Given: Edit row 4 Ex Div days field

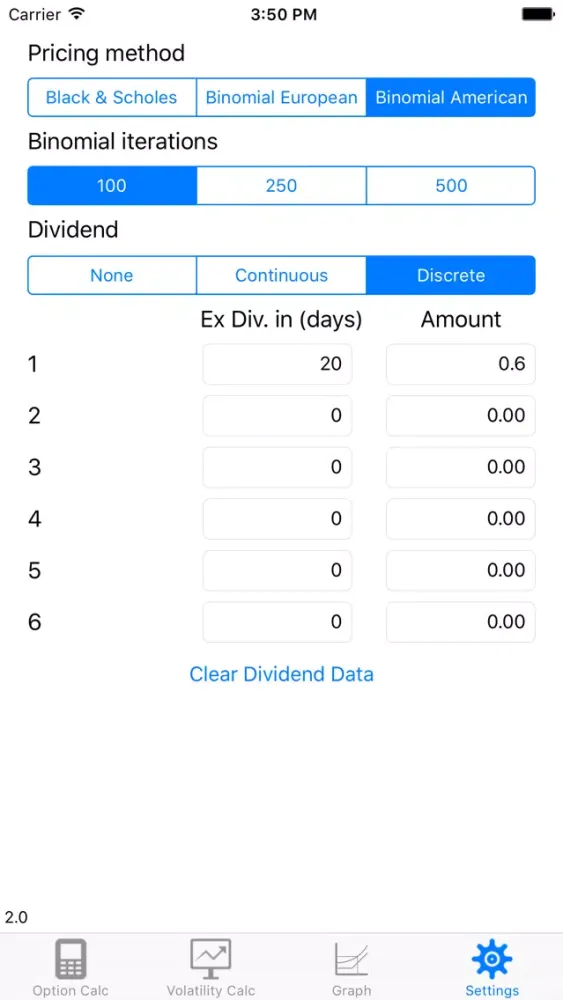Looking at the screenshot, I should coord(277,518).
